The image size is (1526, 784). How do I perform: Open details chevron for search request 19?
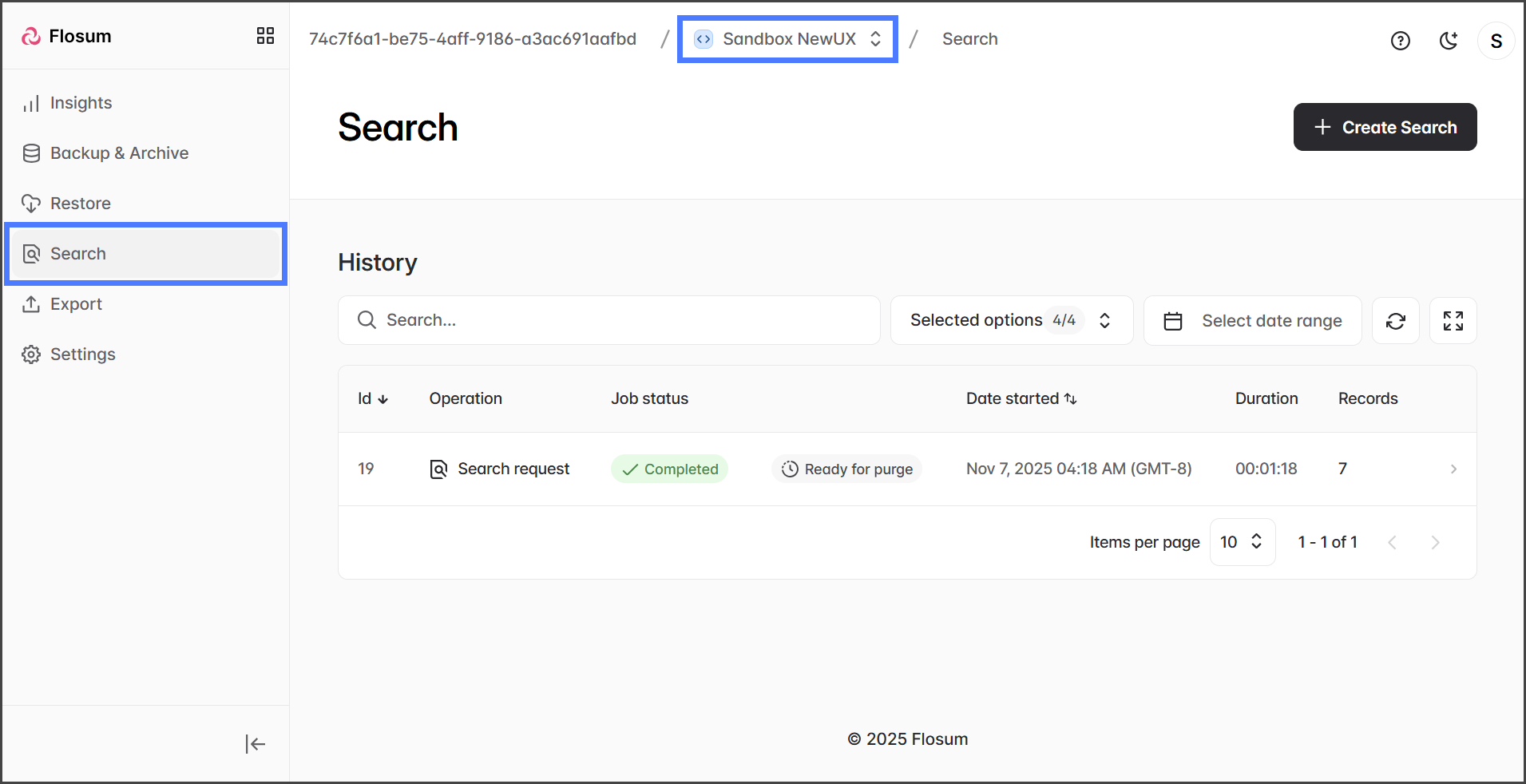click(1453, 469)
